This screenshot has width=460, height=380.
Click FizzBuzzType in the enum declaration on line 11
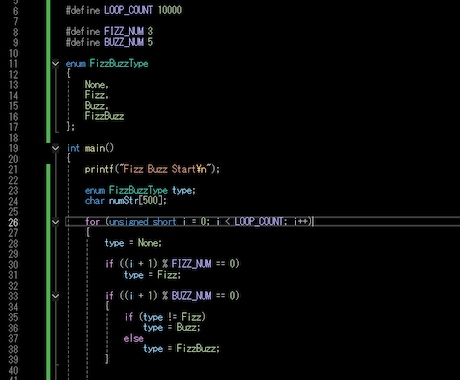[x=119, y=63]
